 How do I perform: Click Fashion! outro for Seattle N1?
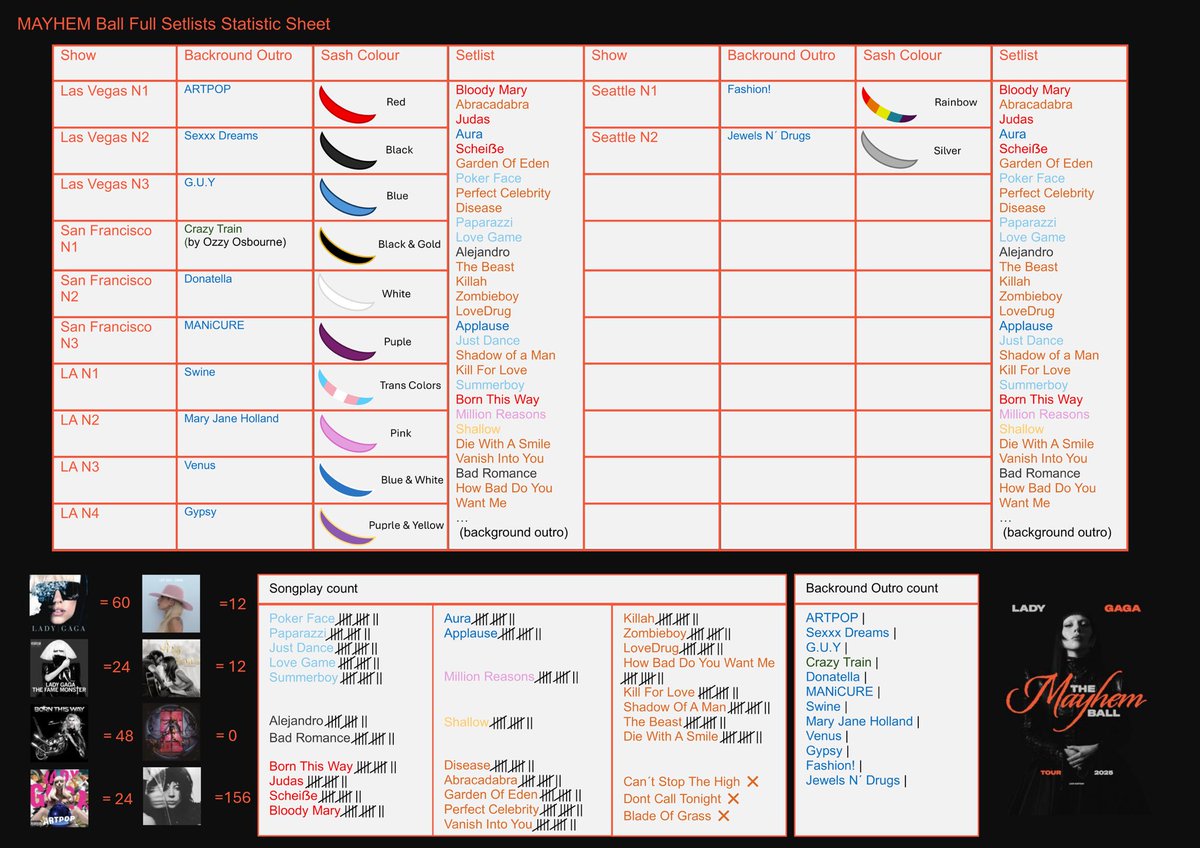click(749, 89)
